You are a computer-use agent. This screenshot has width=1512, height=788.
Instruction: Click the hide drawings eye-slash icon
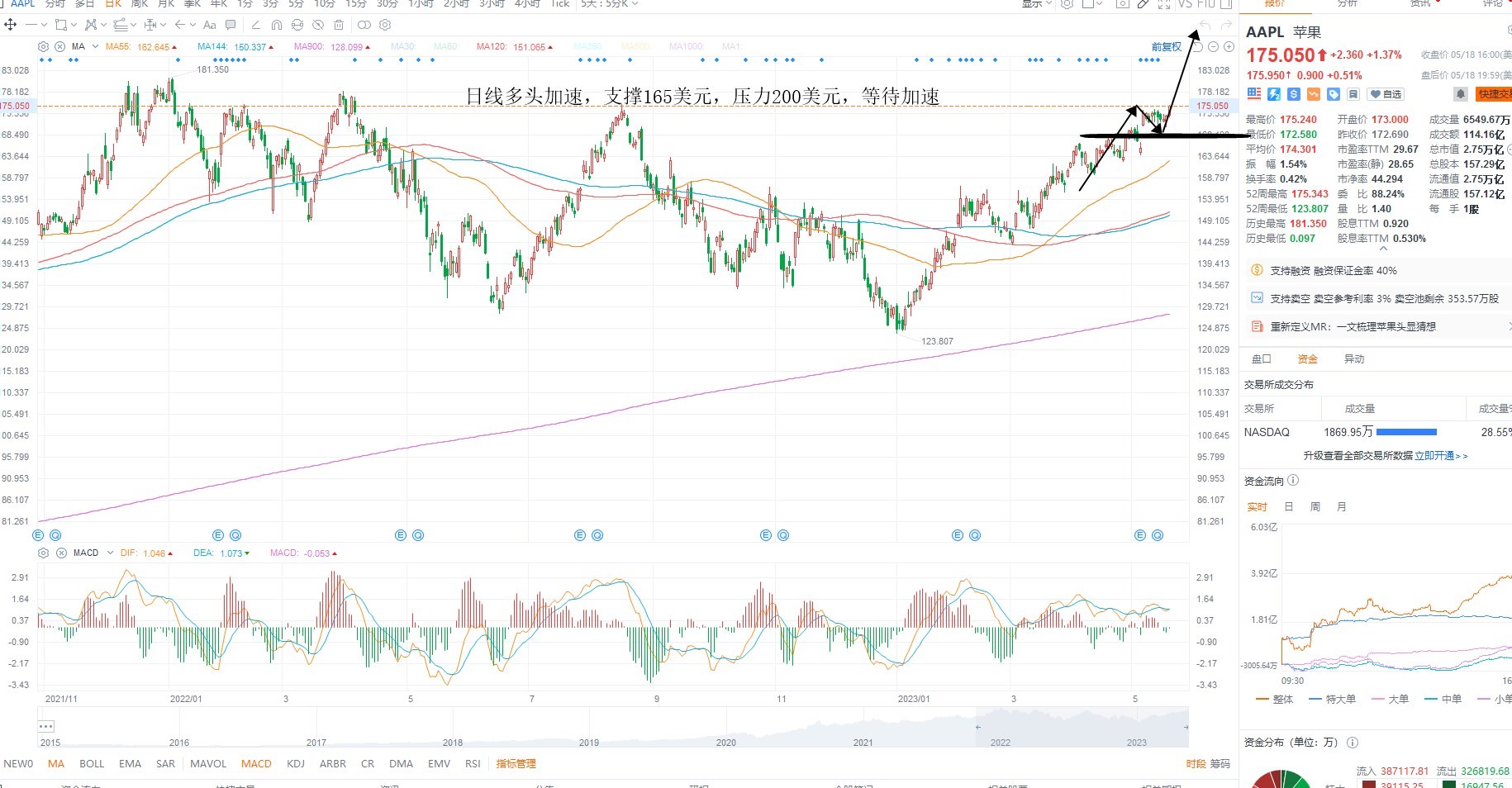click(318, 25)
